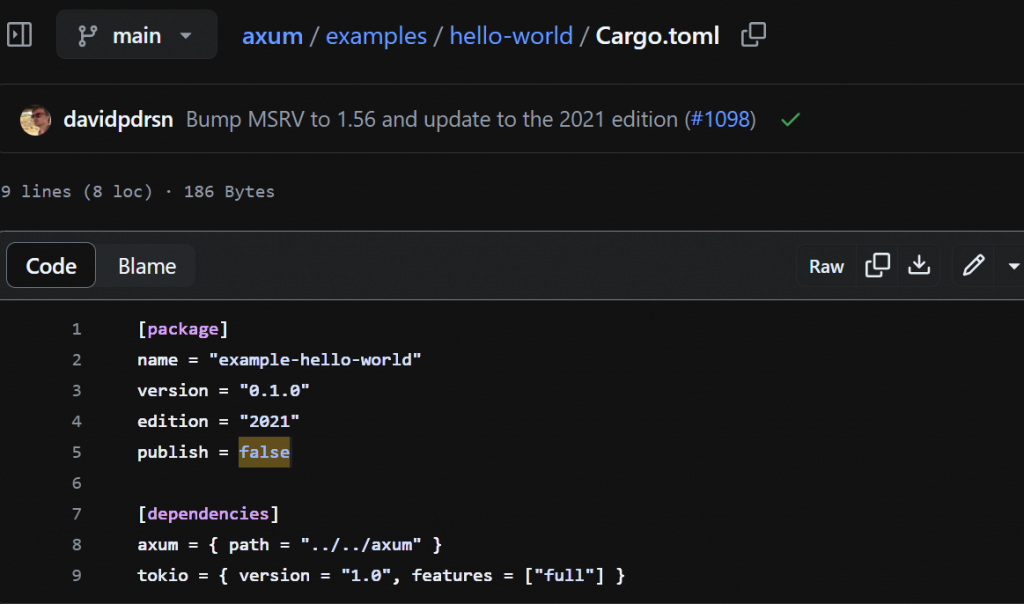
Task: Click the highlighted false value
Action: tap(264, 452)
